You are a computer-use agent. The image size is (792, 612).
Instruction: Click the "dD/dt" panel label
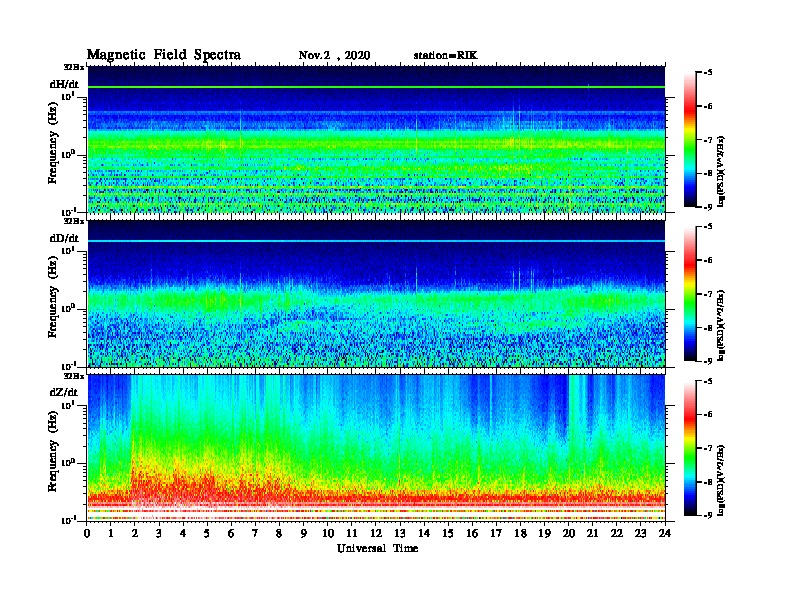(64, 238)
